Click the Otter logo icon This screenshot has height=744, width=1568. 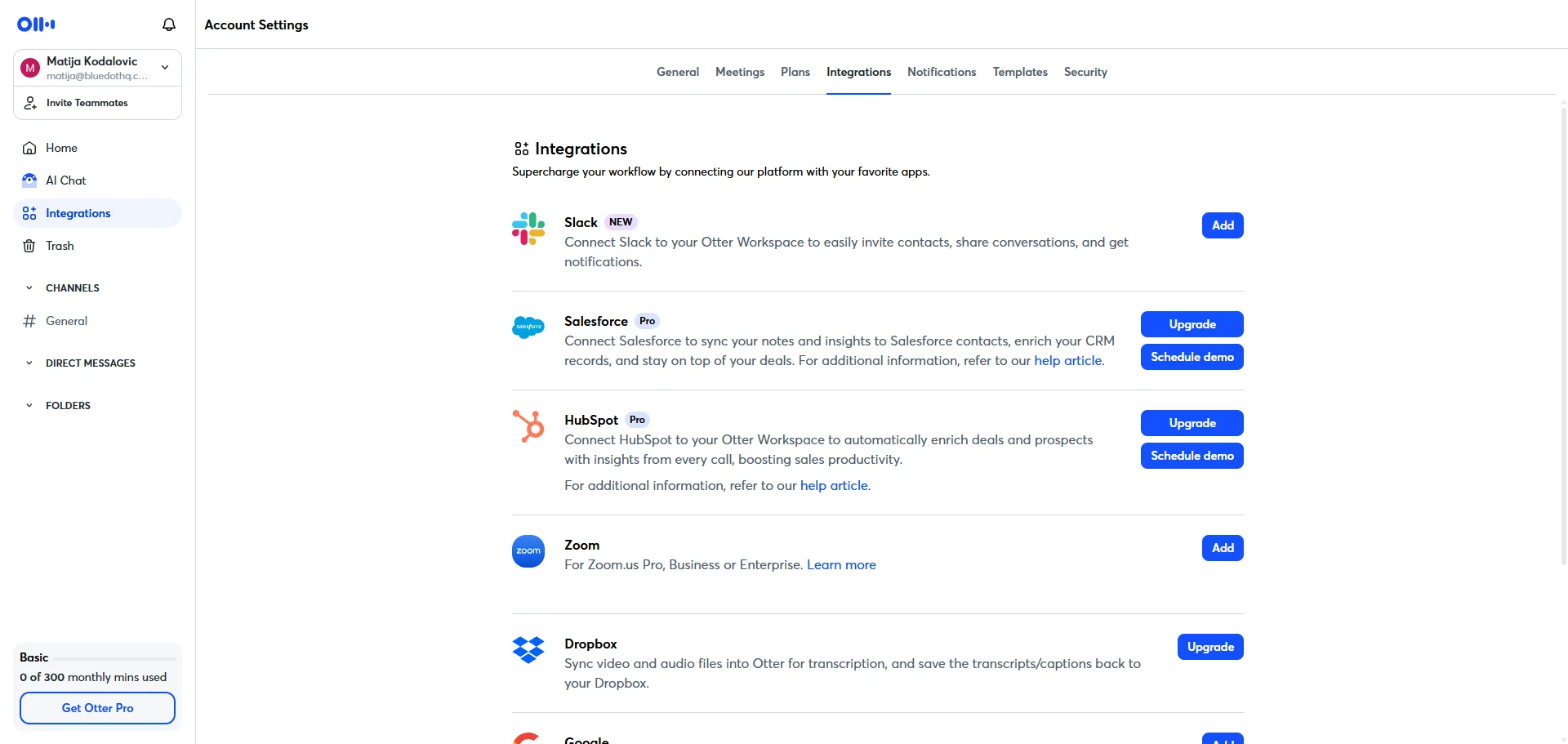[x=36, y=25]
